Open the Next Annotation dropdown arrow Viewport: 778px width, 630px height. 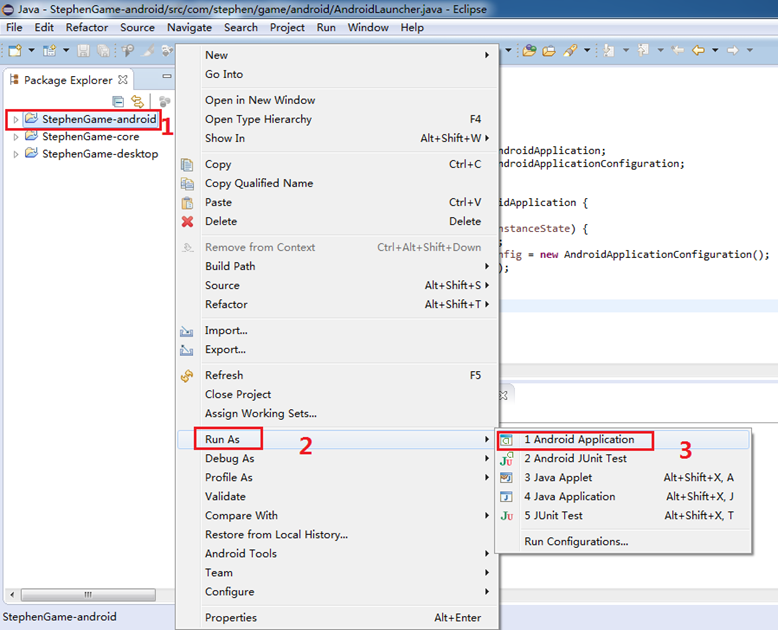[626, 50]
